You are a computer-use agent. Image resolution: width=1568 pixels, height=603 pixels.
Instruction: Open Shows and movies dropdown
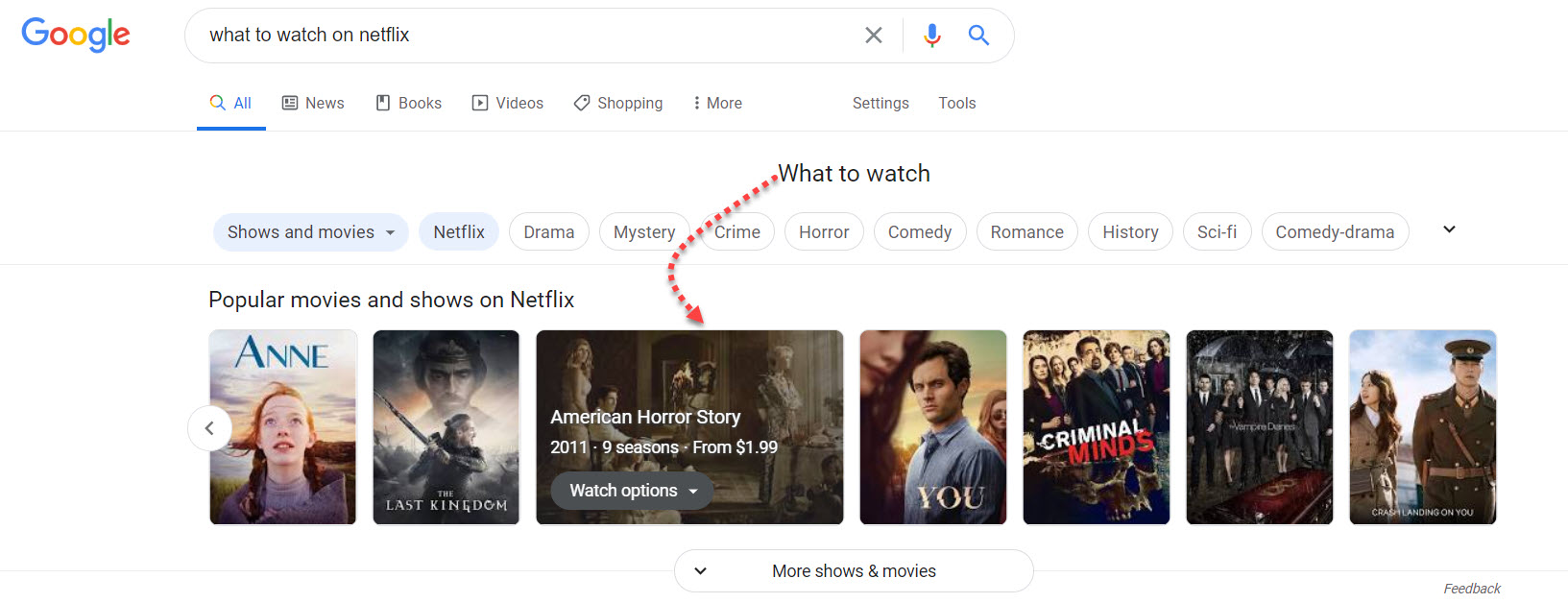coord(310,232)
